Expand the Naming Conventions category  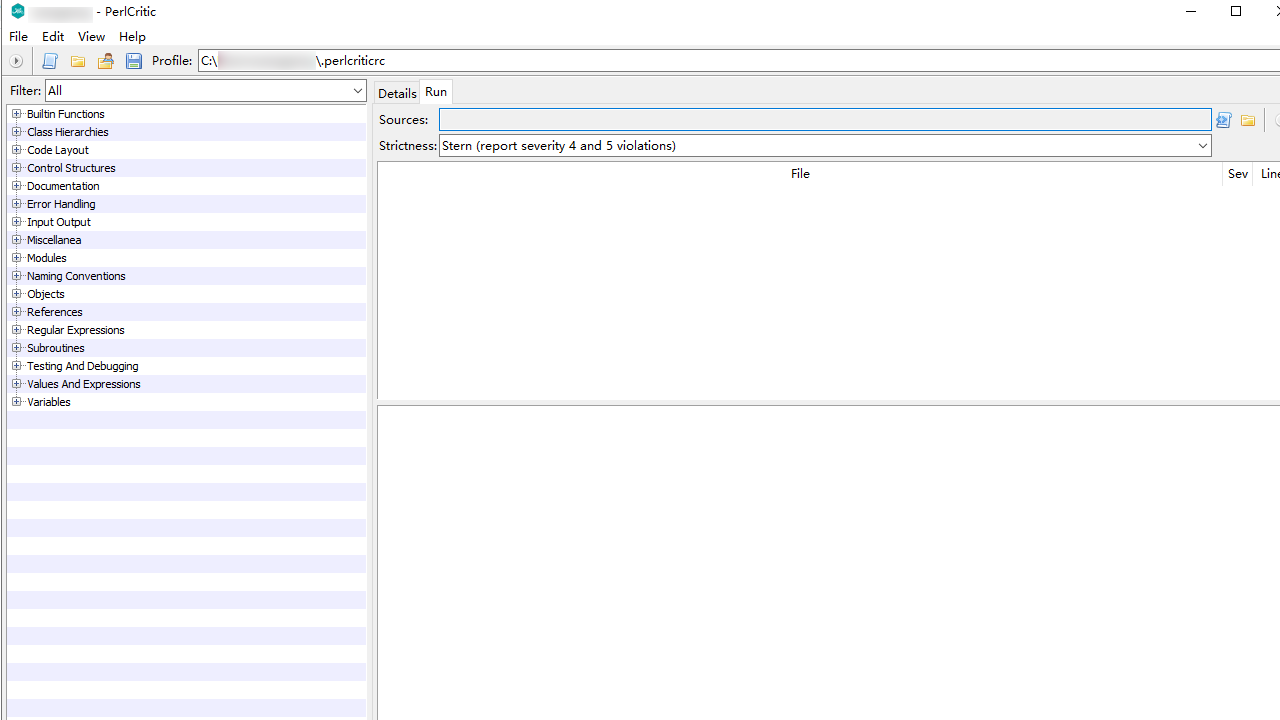pos(17,275)
